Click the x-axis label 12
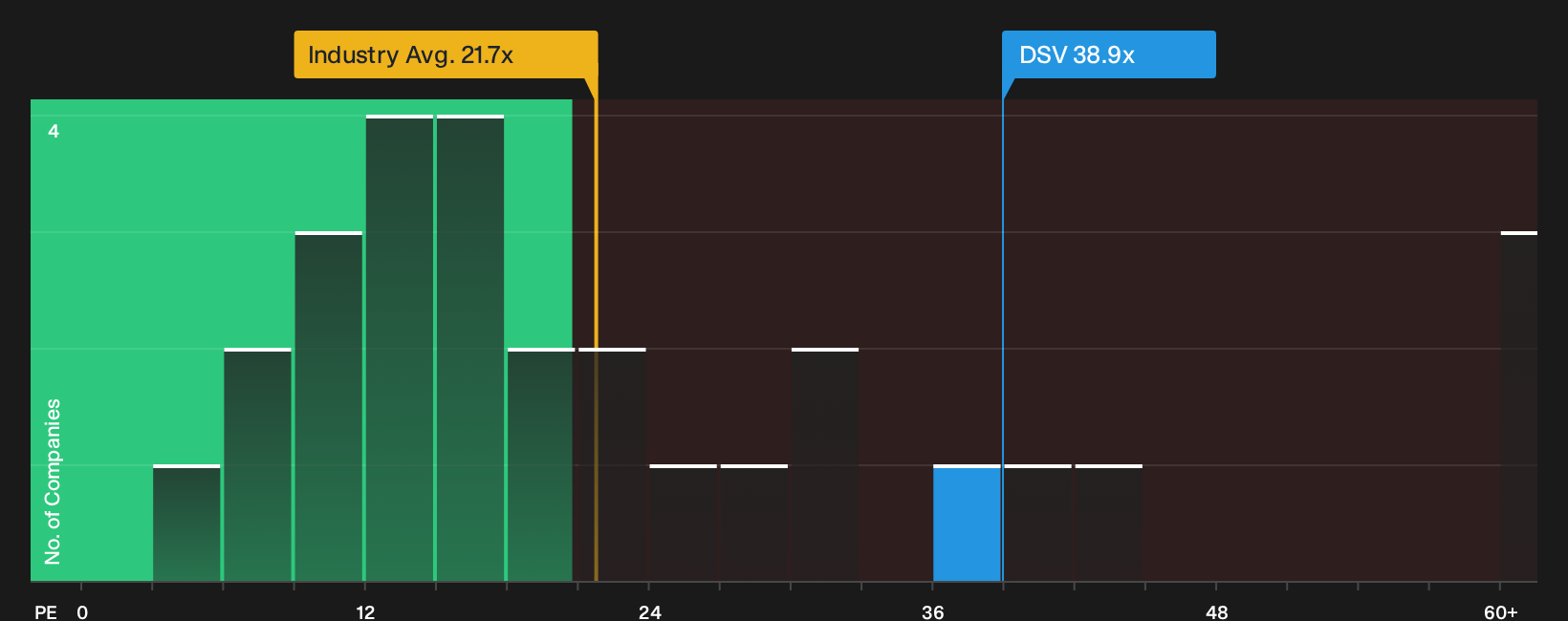The height and width of the screenshot is (621, 1568). coord(365,611)
